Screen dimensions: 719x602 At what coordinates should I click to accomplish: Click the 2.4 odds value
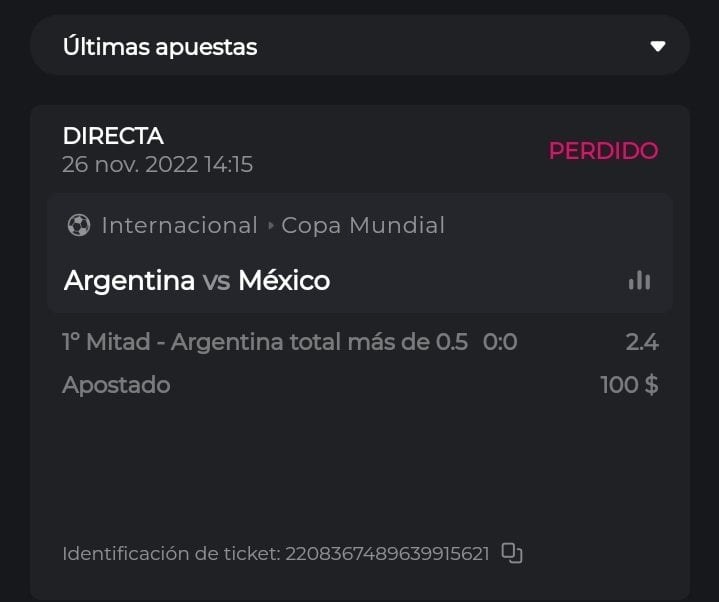642,342
